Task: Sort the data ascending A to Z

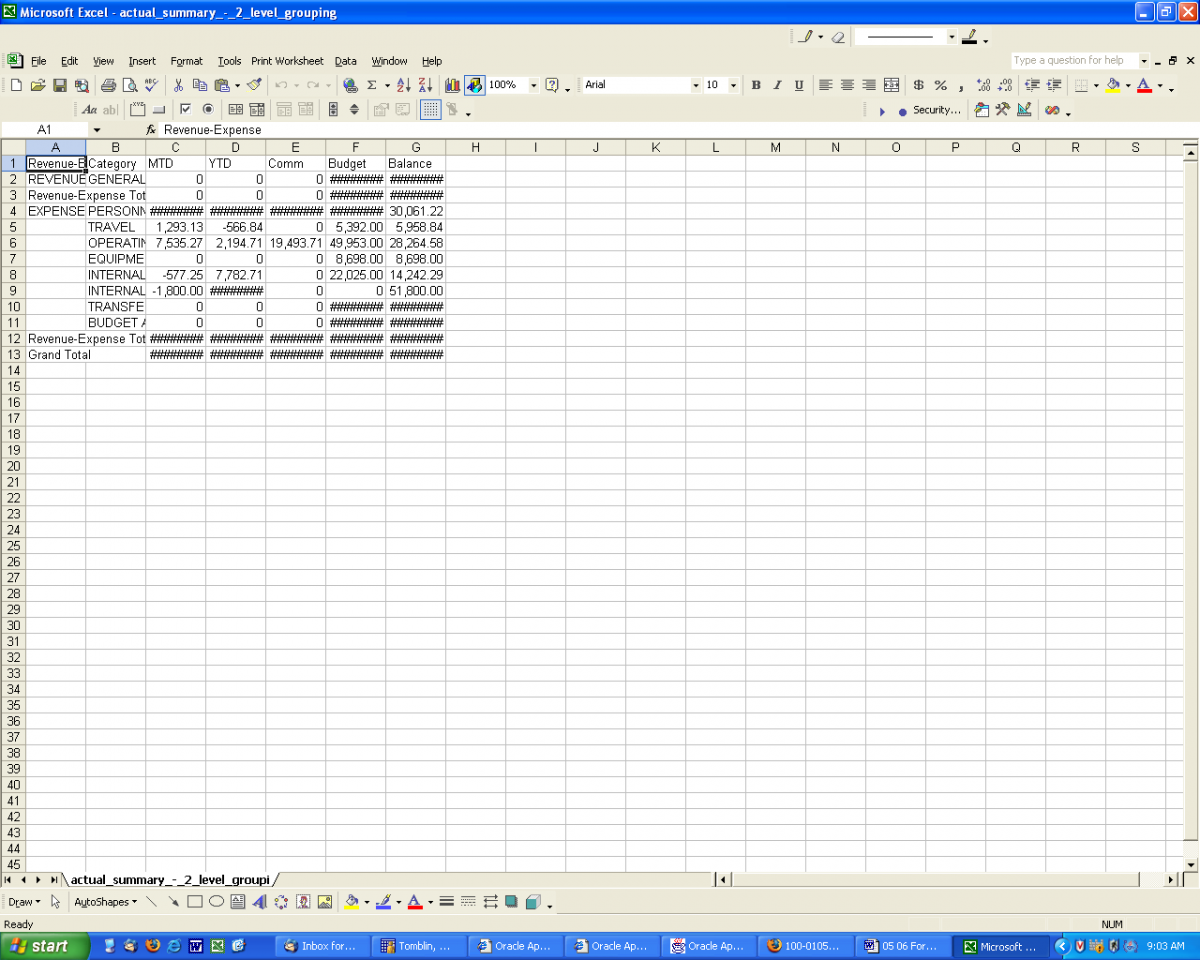Action: point(404,85)
